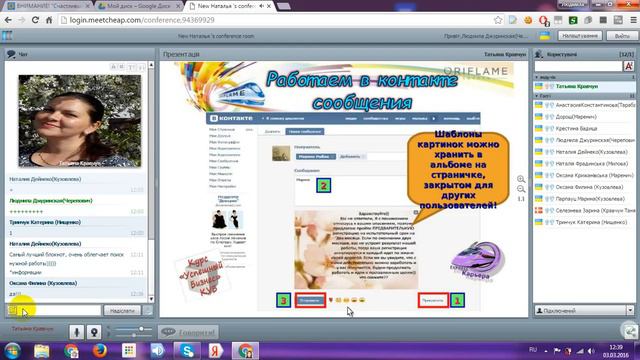Click the Ukrainian flag language icon in header
The width and height of the screenshot is (640, 360).
click(x=544, y=36)
